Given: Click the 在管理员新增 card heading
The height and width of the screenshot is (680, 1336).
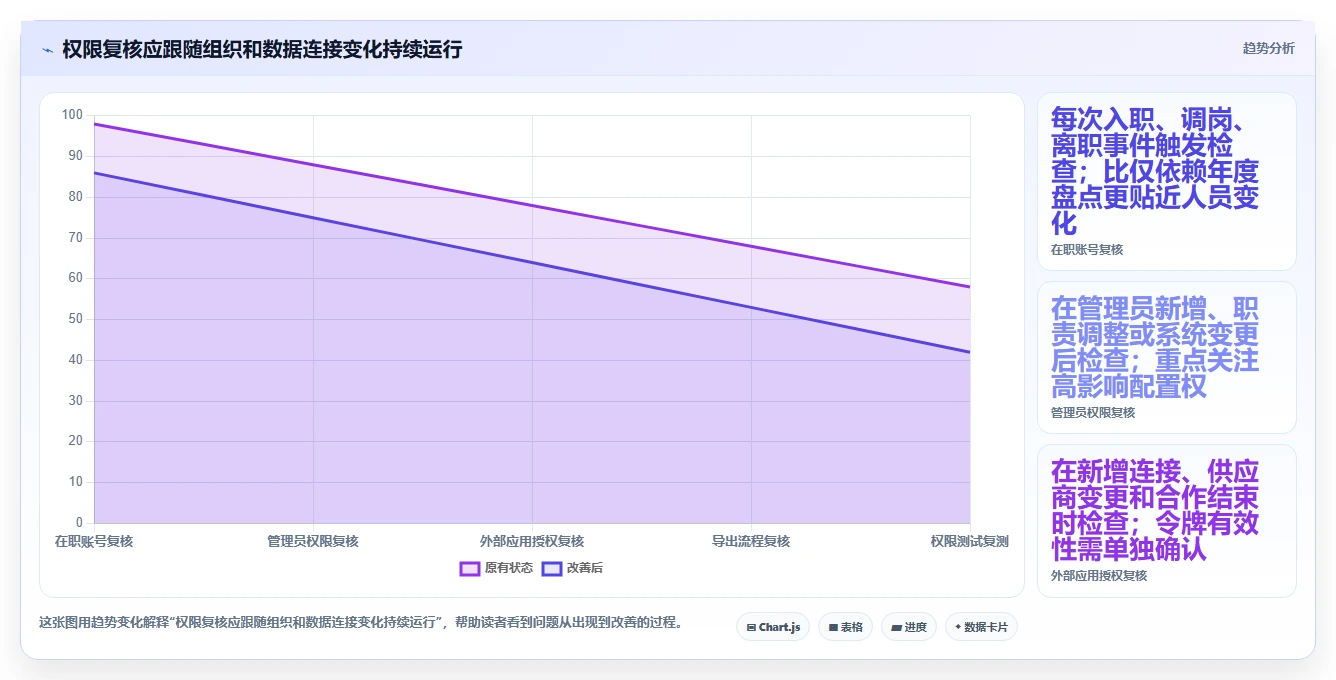Looking at the screenshot, I should click(x=1155, y=347).
